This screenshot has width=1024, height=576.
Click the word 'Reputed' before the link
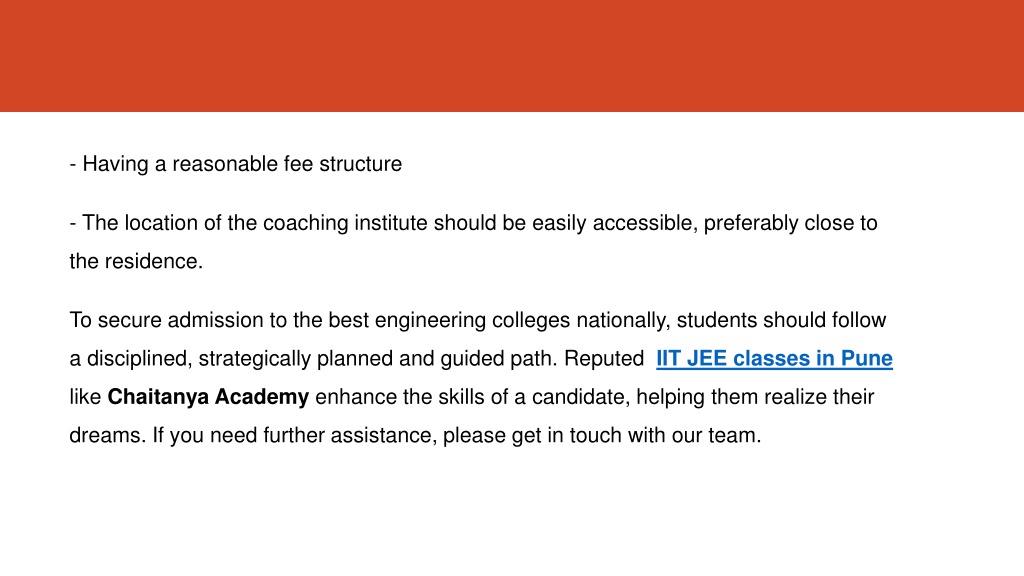[604, 359]
